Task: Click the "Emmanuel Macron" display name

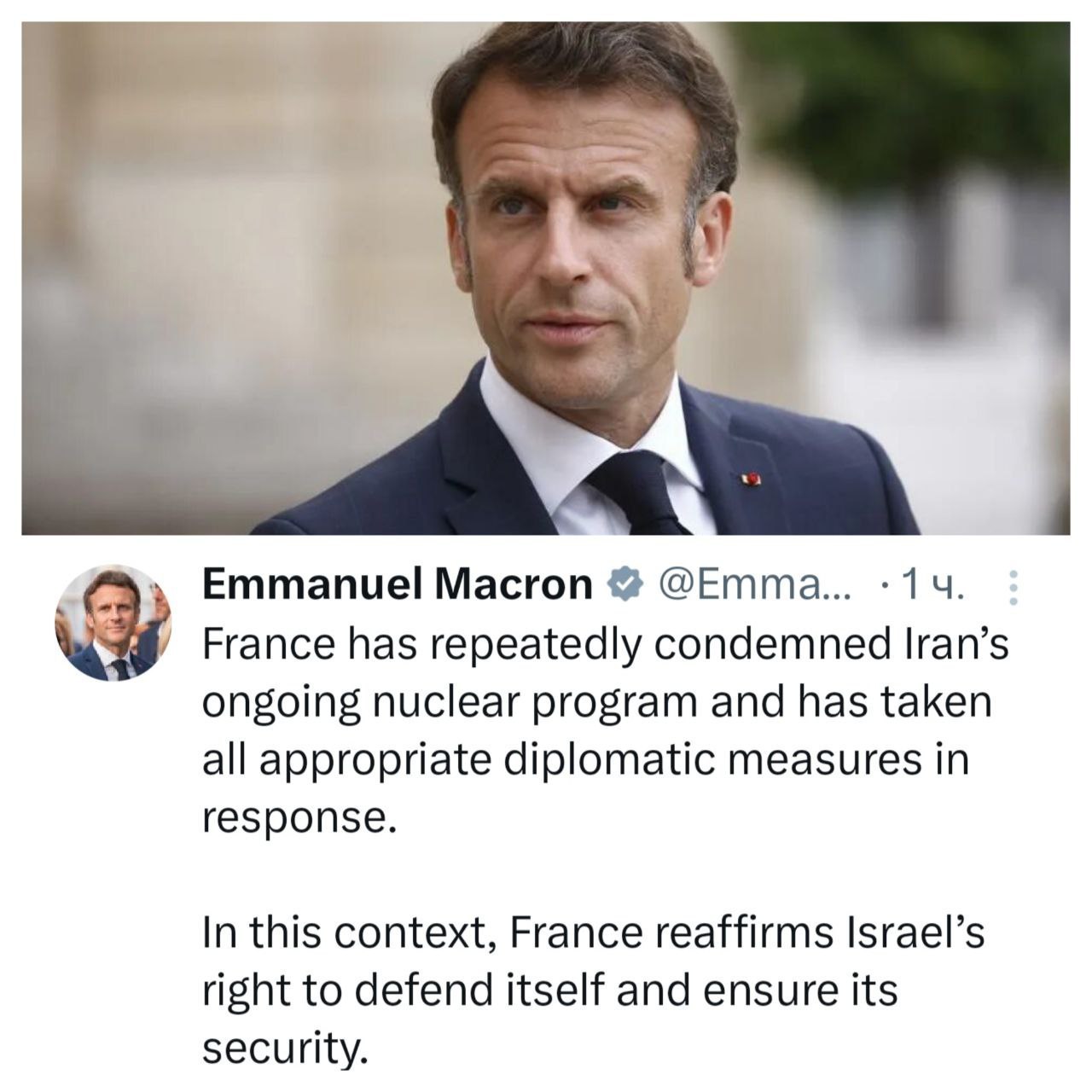Action: (x=397, y=585)
